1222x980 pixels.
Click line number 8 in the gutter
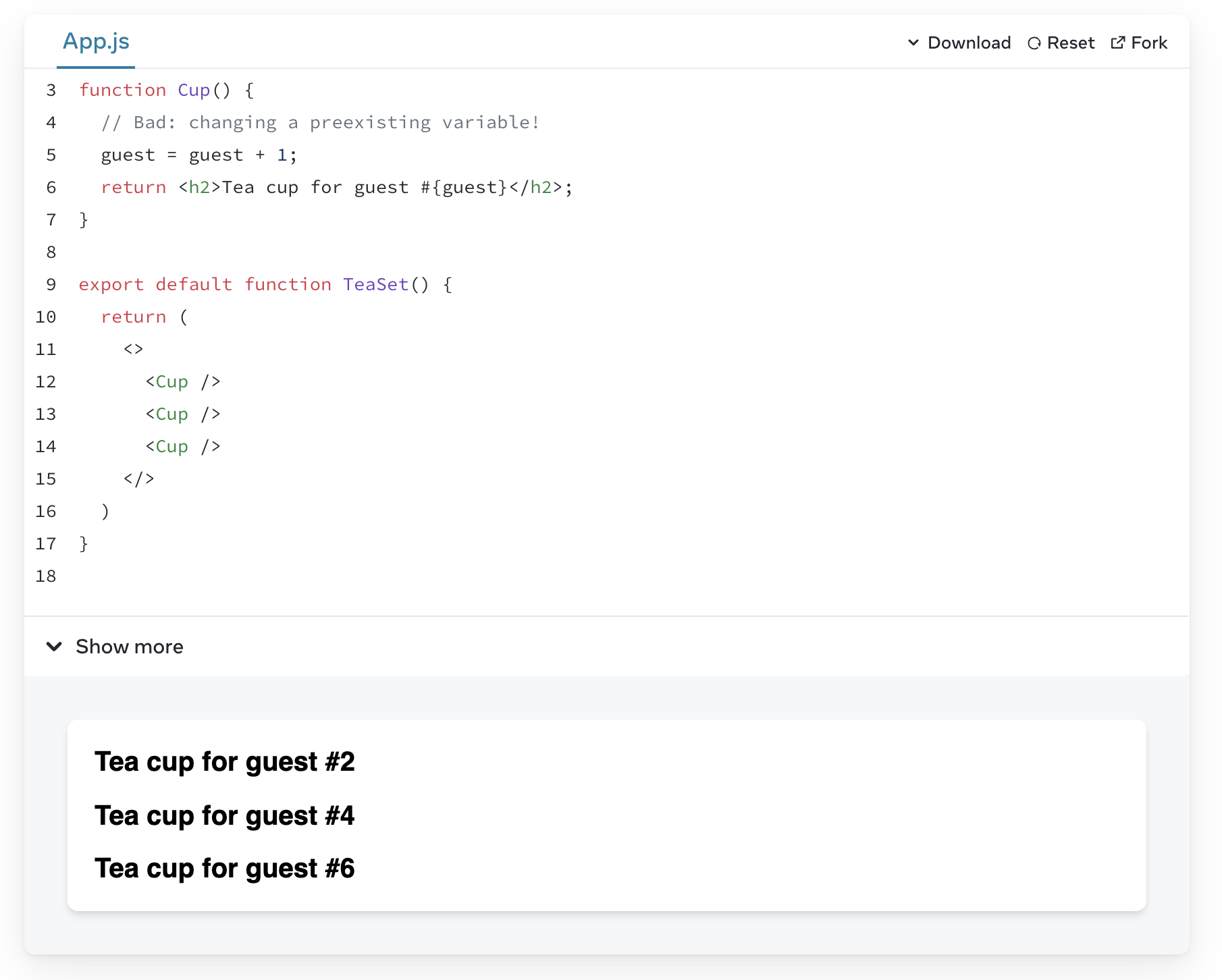51,252
